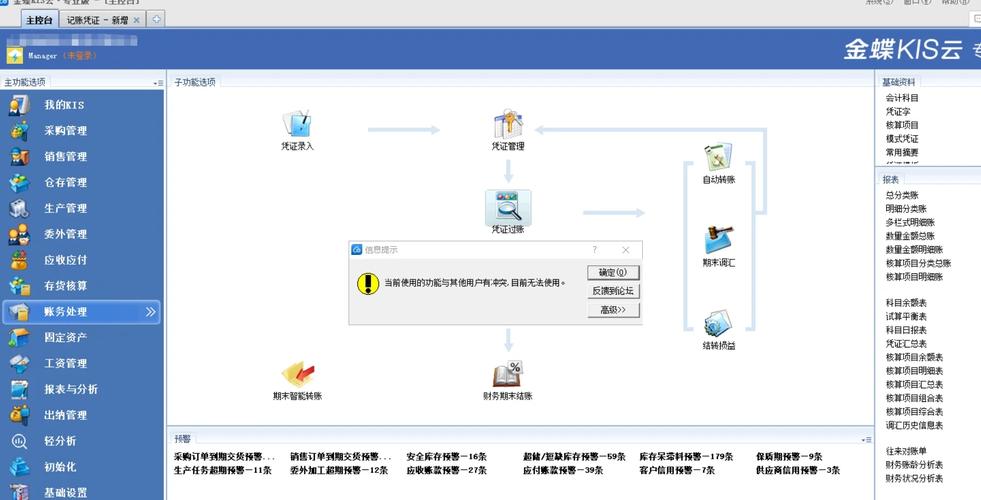View 生产任务超期预警-11条 alert
Viewport: 981px width, 500px height.
coord(223,471)
